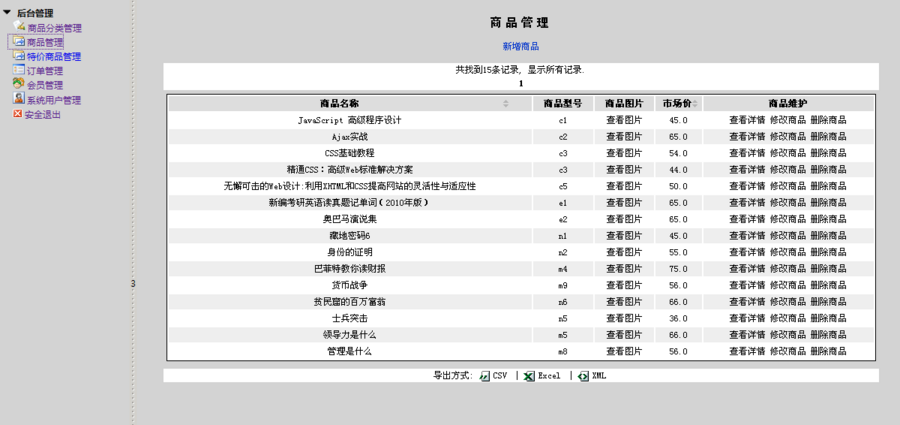View picture for JavaScript 高级程序设计
The width and height of the screenshot is (900, 425).
[624, 121]
